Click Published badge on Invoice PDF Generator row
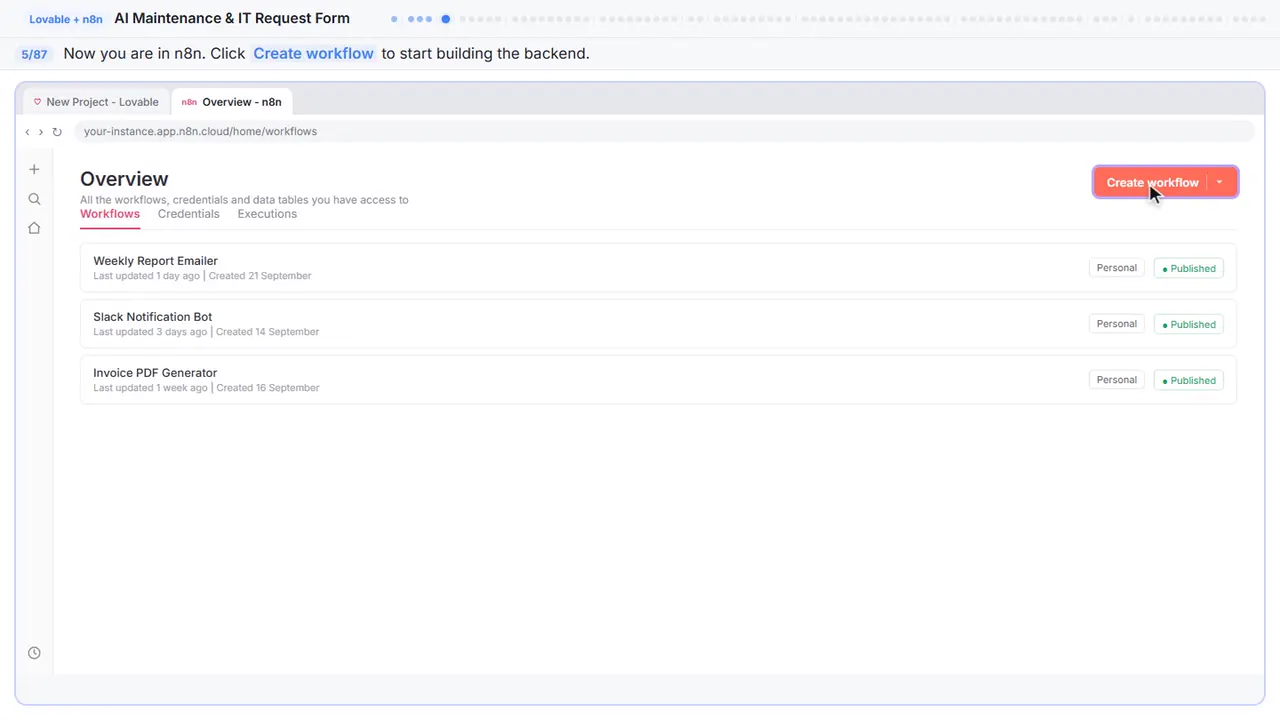Viewport: 1280px width, 720px height. click(1189, 380)
